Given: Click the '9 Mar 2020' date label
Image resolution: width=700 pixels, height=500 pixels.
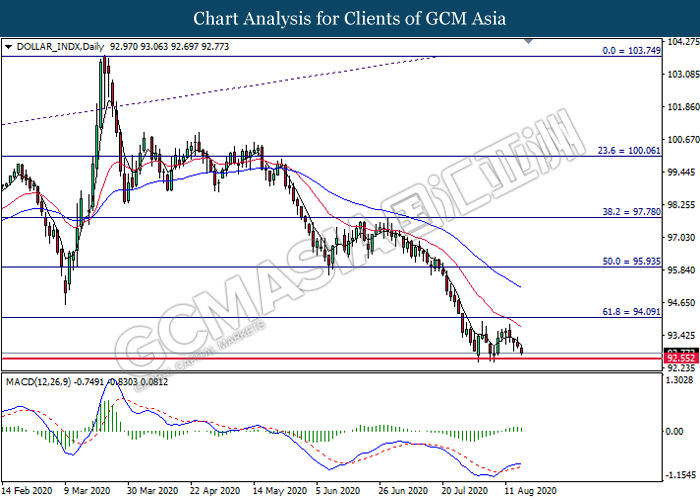Looking at the screenshot, I should pos(88,491).
